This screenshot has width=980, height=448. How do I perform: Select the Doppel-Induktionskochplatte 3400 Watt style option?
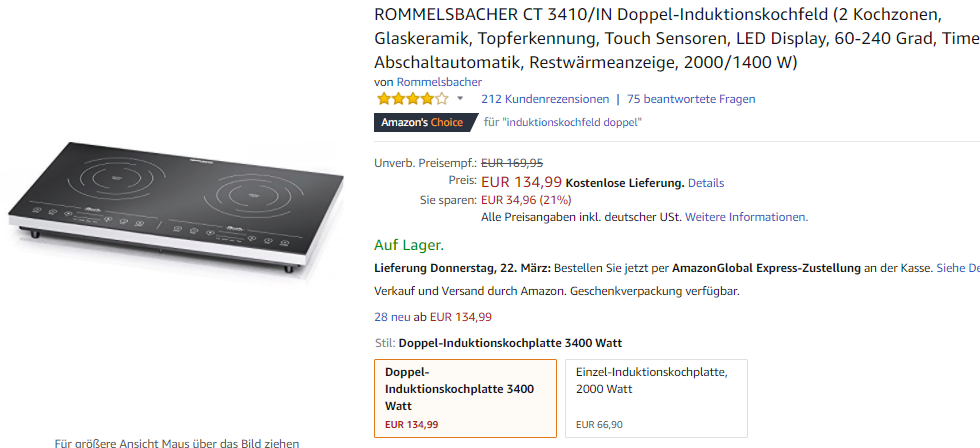pyautogui.click(x=464, y=397)
